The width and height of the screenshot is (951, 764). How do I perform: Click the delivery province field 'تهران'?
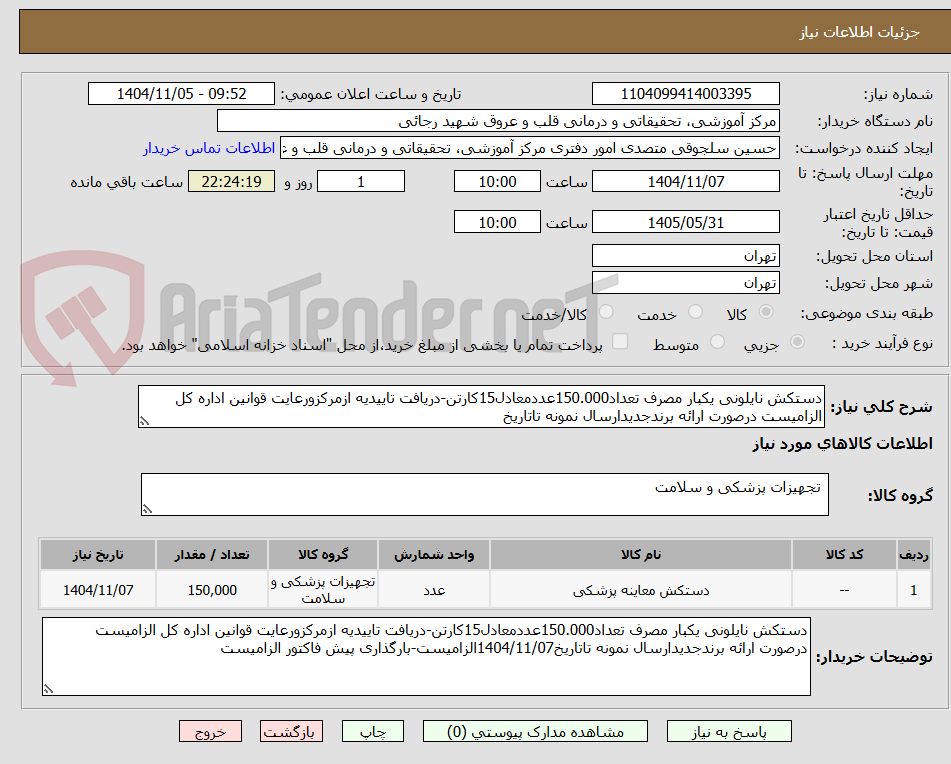686,256
